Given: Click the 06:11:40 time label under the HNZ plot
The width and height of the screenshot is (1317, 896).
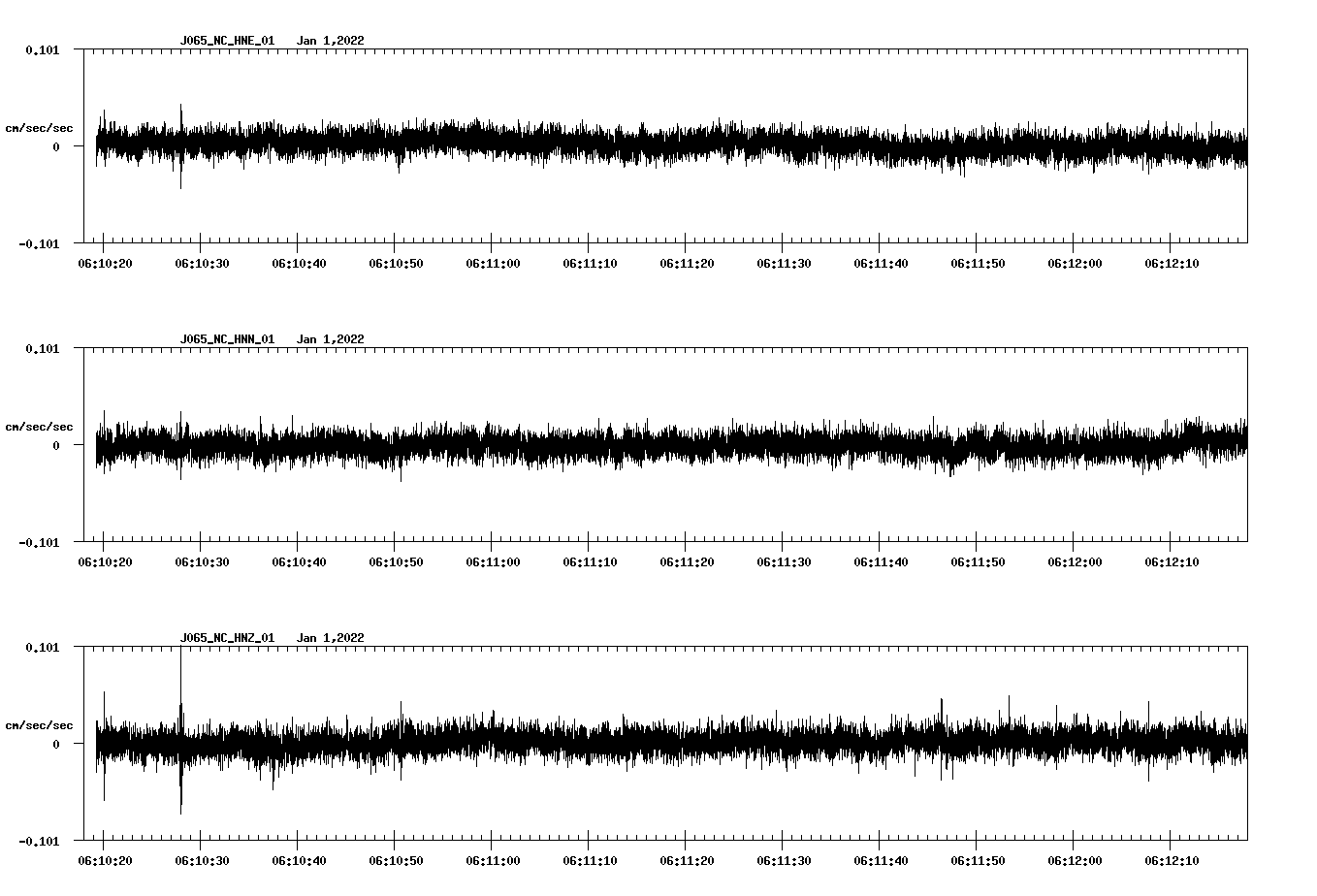Looking at the screenshot, I should click(881, 861).
